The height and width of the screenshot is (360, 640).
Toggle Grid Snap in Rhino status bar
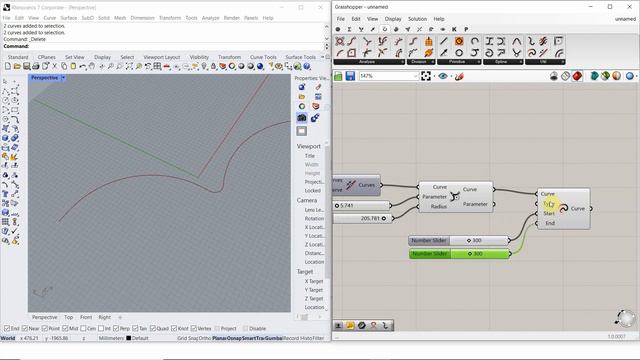click(188, 338)
